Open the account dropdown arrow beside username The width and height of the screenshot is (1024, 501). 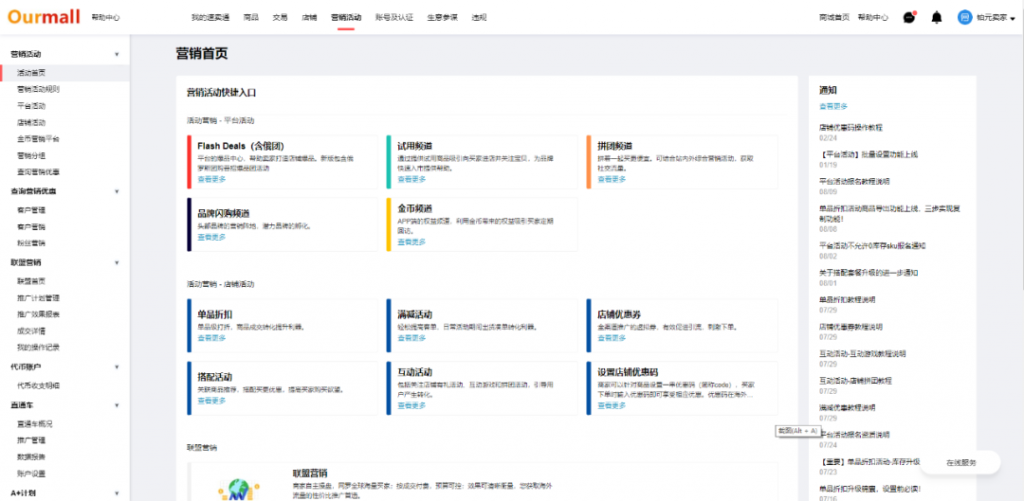(1012, 18)
